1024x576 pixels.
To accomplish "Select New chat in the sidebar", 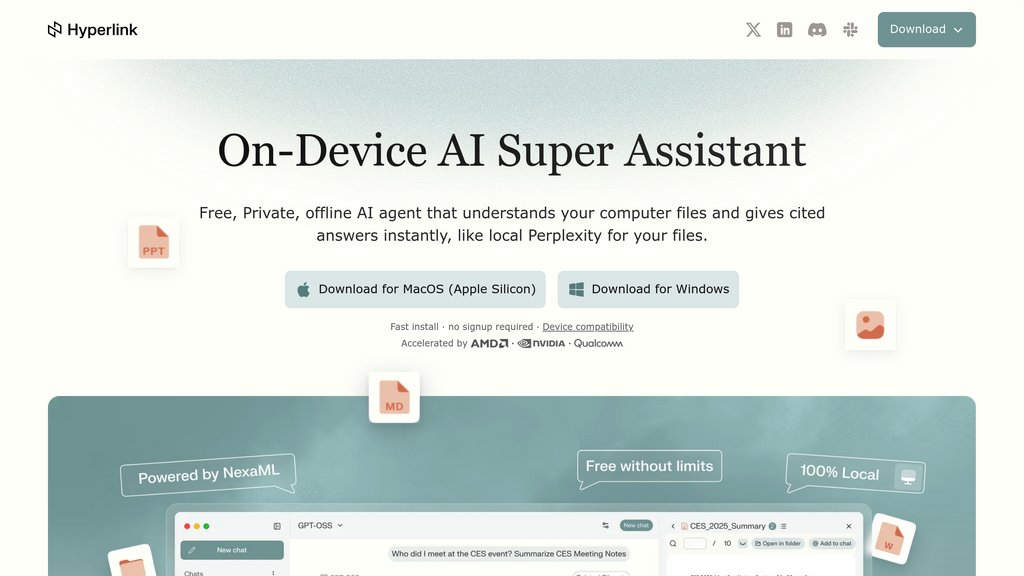I will pyautogui.click(x=232, y=550).
